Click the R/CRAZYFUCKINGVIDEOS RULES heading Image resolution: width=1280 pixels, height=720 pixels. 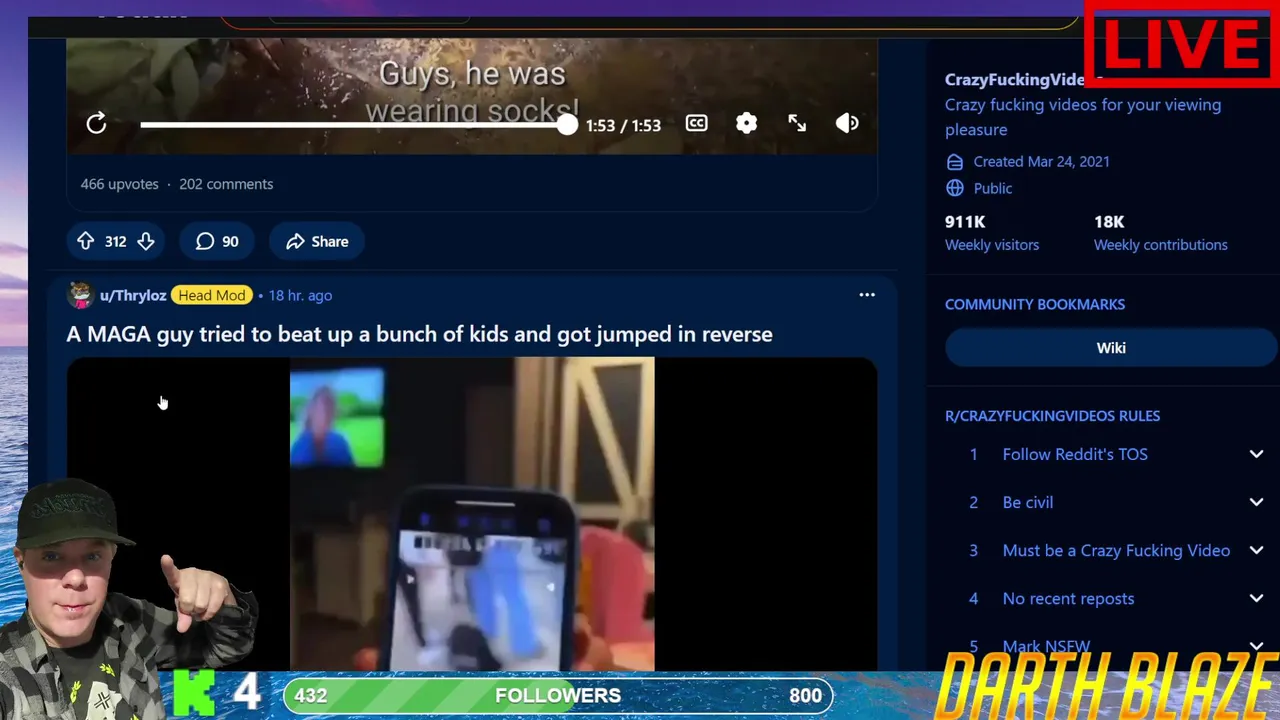[1052, 415]
